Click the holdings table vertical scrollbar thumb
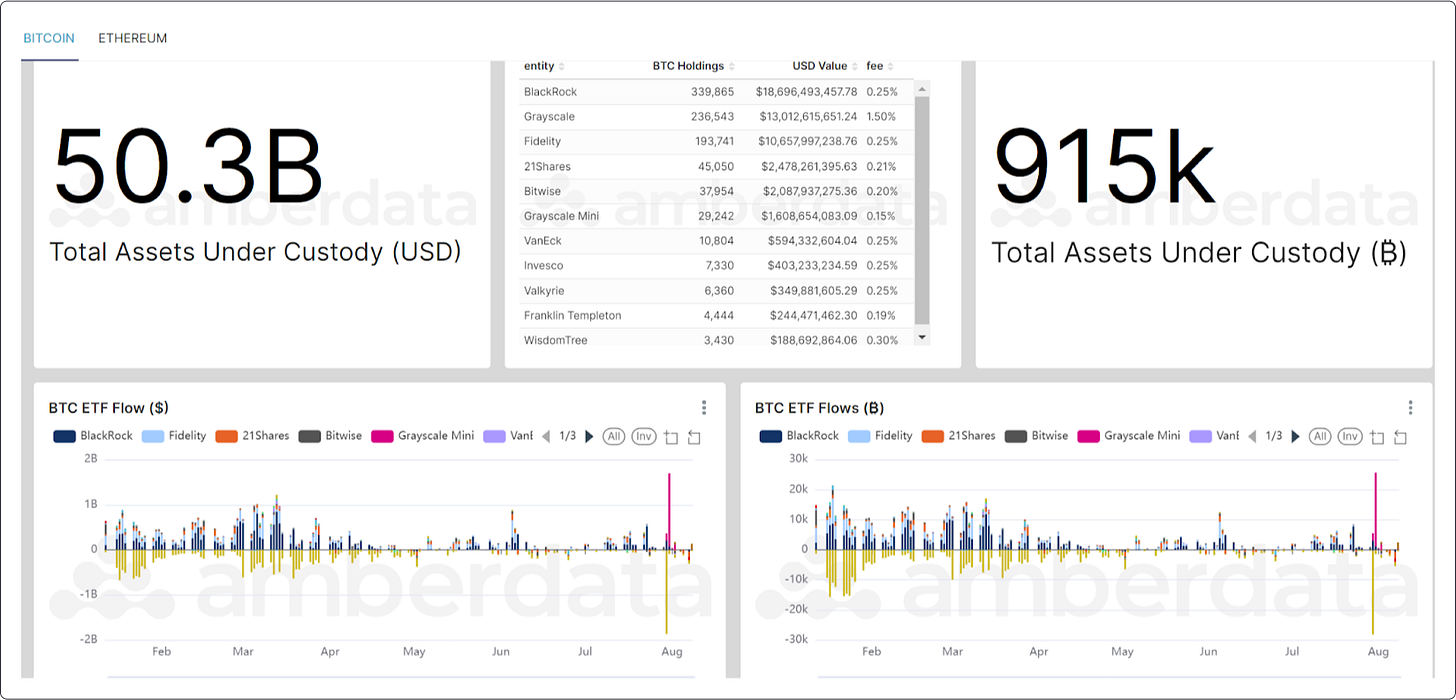1456x700 pixels. pyautogui.click(x=922, y=209)
